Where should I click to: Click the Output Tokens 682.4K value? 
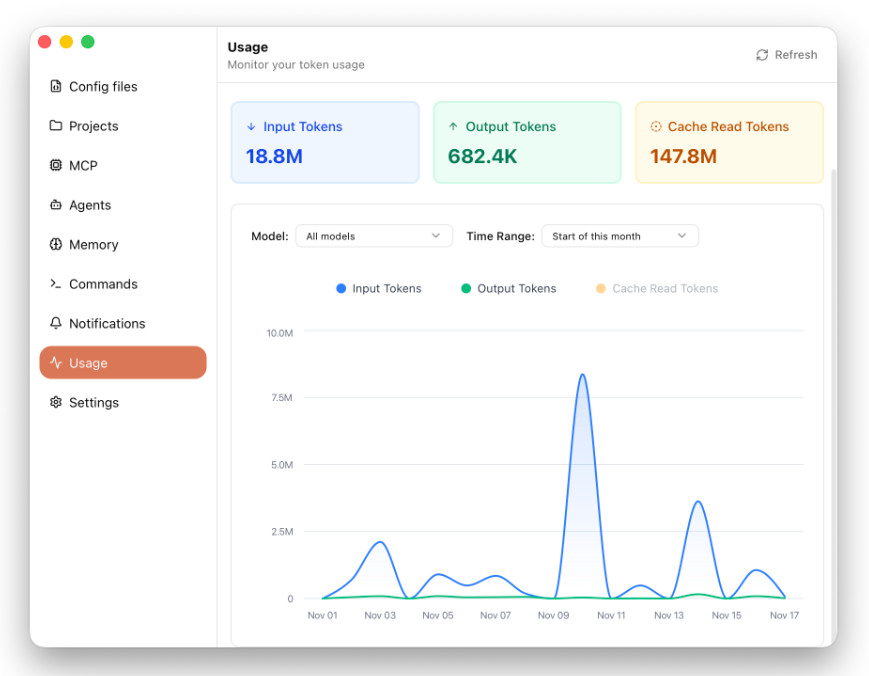point(482,156)
